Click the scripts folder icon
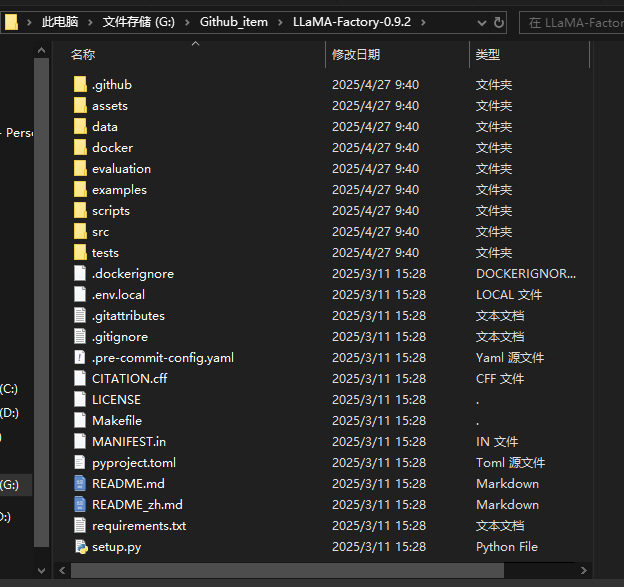This screenshot has height=587, width=624. pyautogui.click(x=80, y=211)
